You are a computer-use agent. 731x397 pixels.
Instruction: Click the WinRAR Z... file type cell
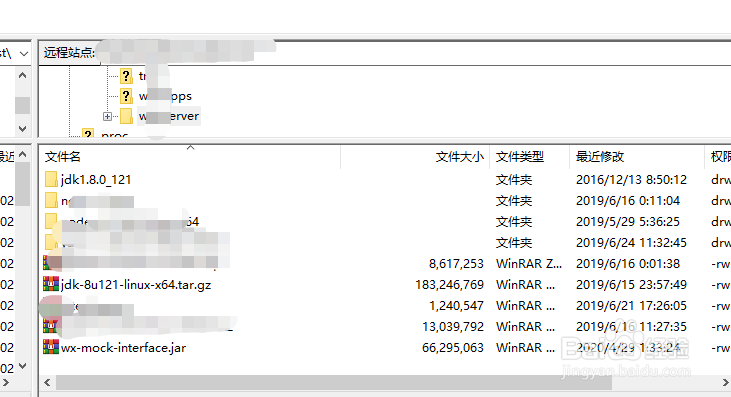click(529, 264)
